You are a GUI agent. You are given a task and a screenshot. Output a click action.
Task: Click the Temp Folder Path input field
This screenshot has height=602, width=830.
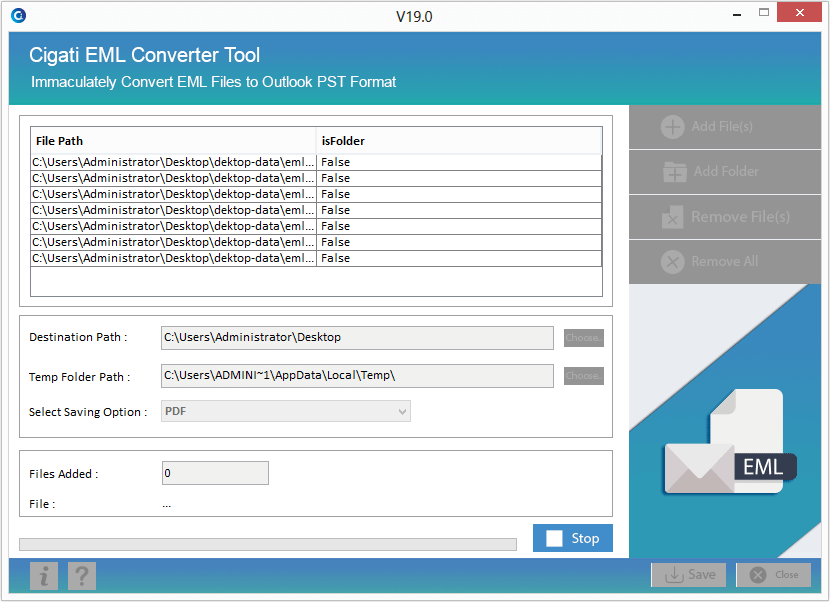(x=357, y=376)
